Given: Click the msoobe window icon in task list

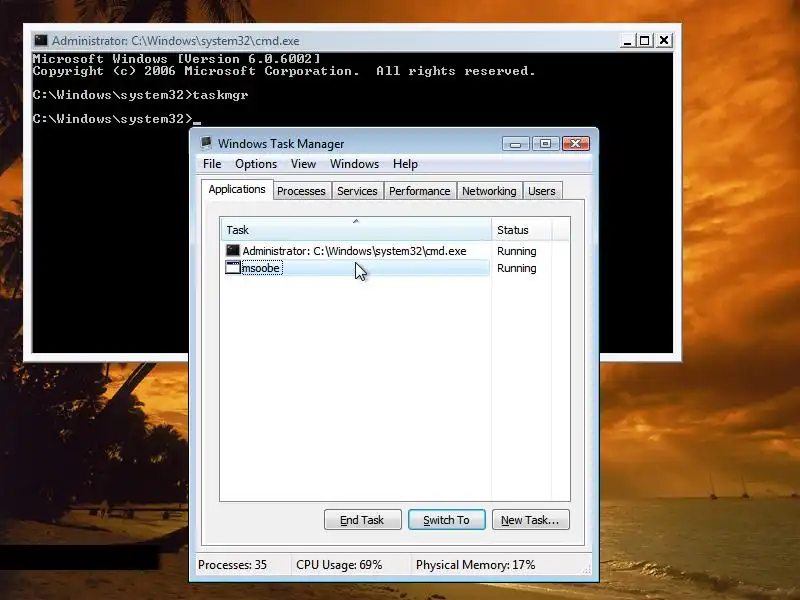Looking at the screenshot, I should [233, 268].
